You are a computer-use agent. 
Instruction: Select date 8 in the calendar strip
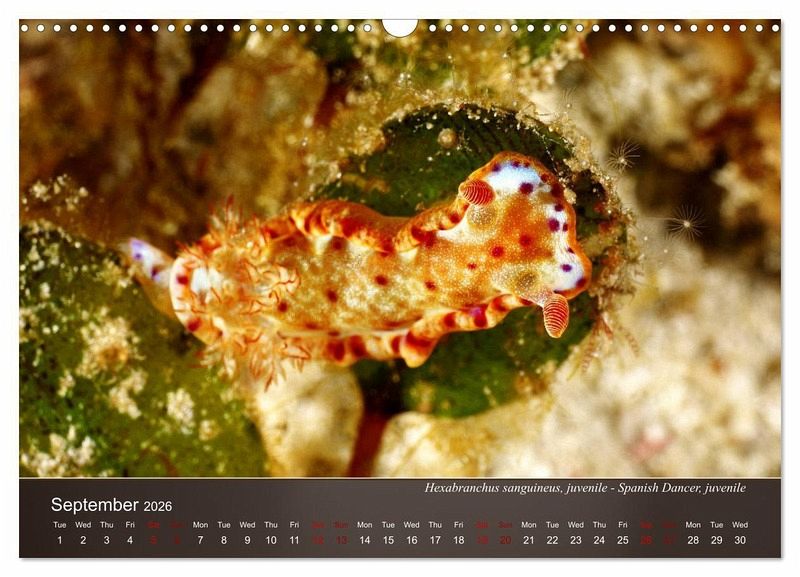pyautogui.click(x=224, y=540)
